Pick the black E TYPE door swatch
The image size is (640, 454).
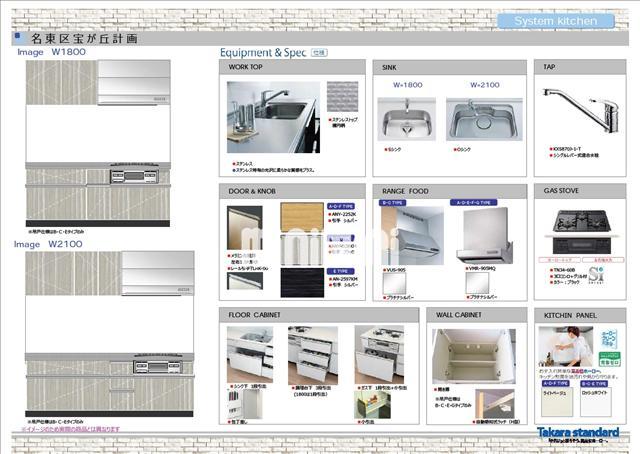pyautogui.click(x=302, y=283)
